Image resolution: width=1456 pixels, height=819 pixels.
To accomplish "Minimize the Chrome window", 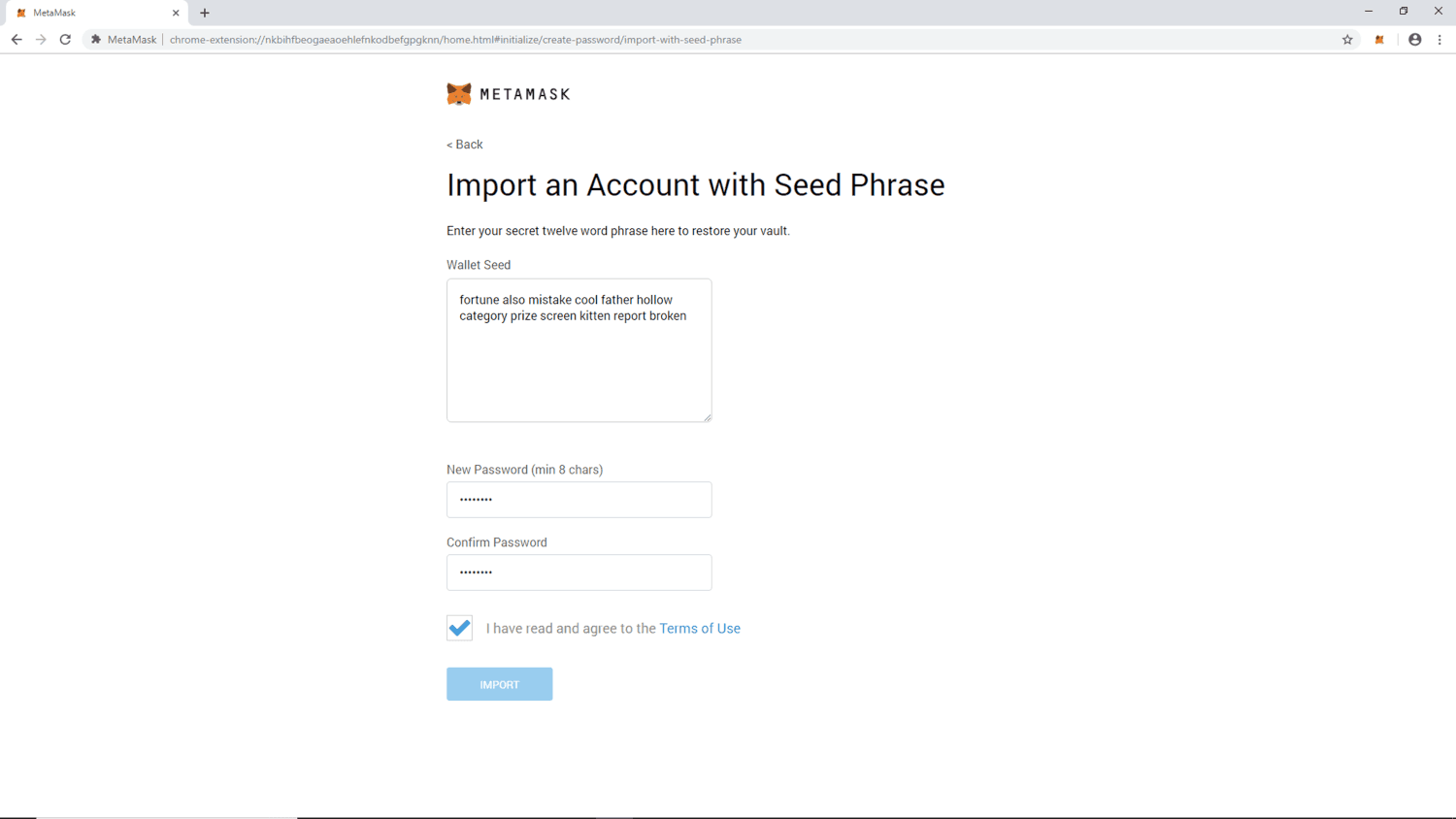I will coord(1369,12).
